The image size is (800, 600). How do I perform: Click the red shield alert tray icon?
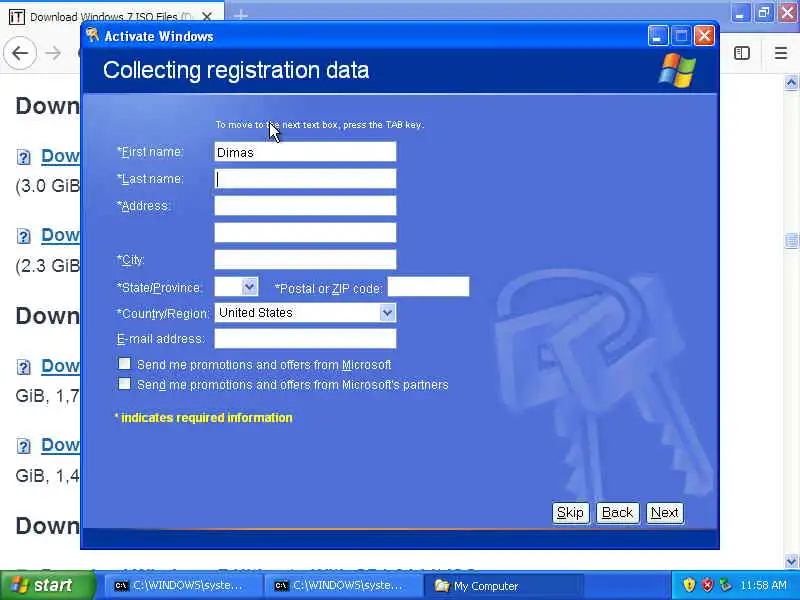(x=708, y=585)
